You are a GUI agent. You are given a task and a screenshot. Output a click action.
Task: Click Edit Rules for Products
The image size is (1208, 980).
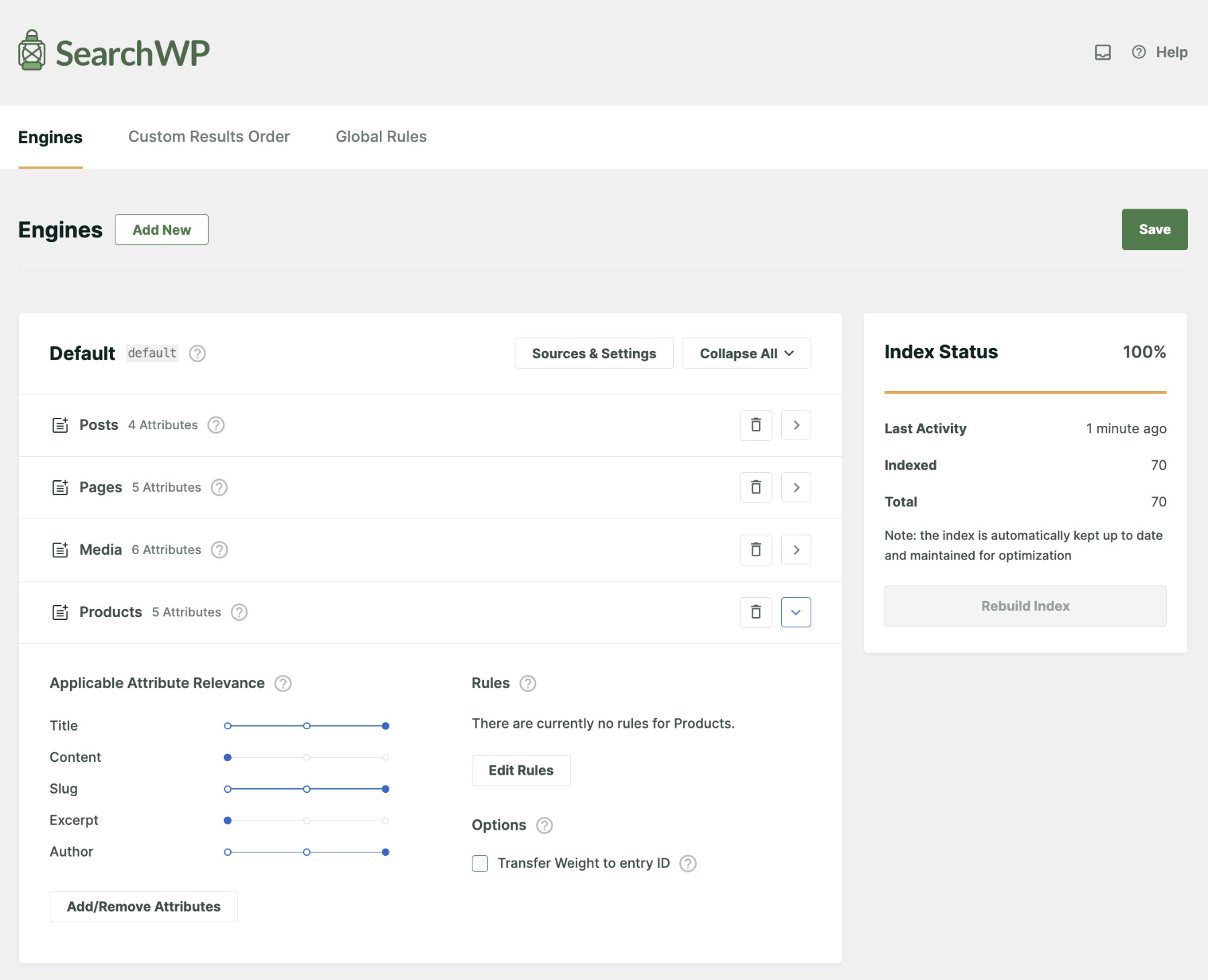pyautogui.click(x=521, y=771)
